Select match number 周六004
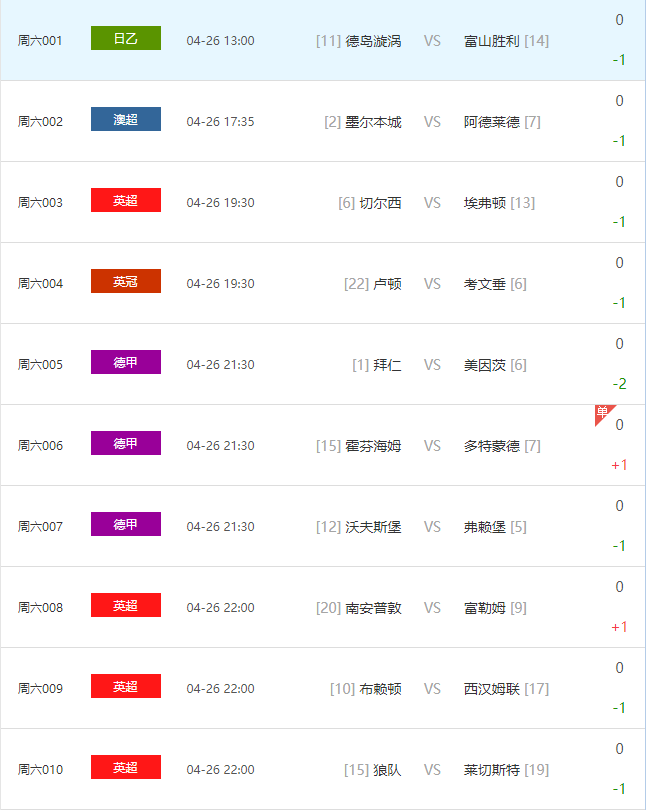This screenshot has height=810, width=646. (40, 284)
